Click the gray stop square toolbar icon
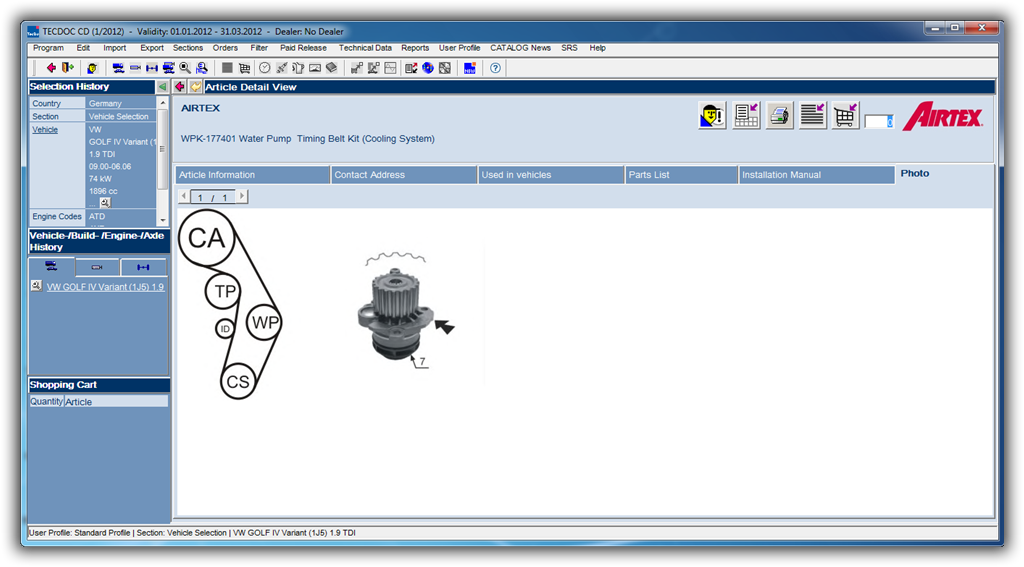This screenshot has width=1024, height=567. tap(227, 68)
